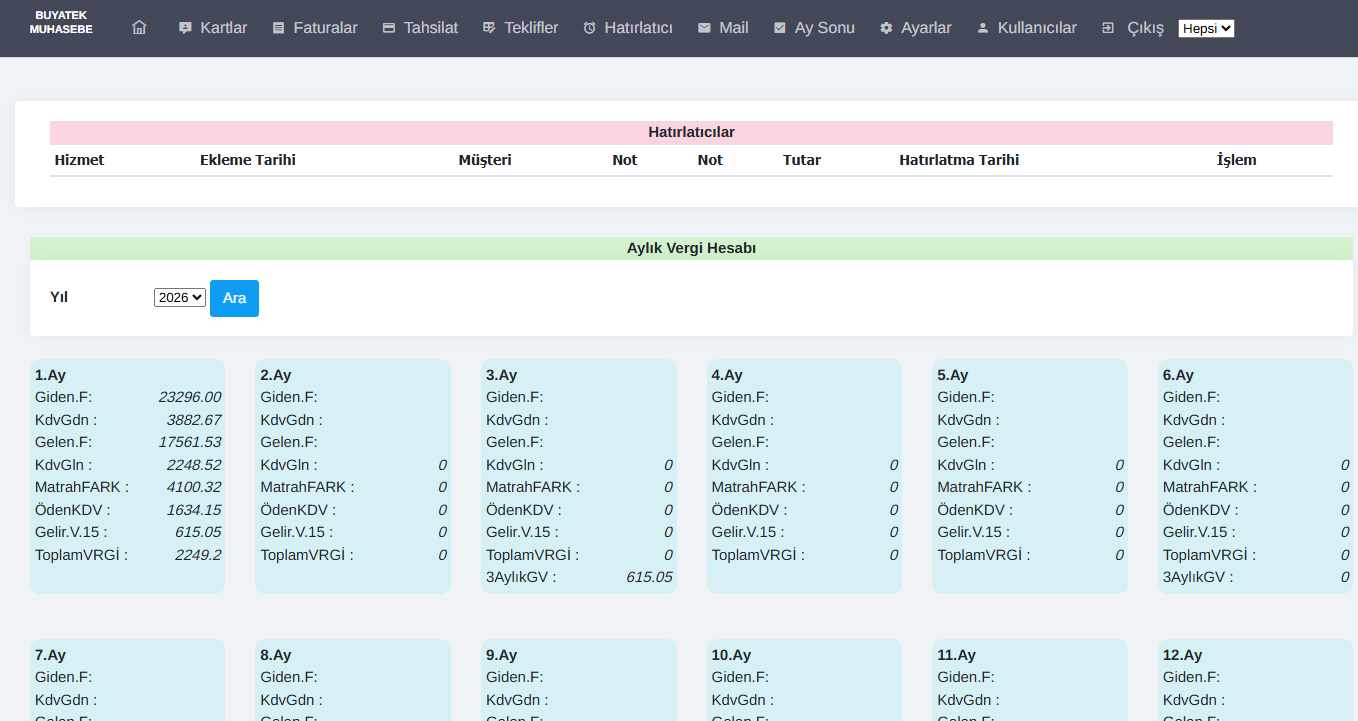Click the Tahsilat credit card icon
This screenshot has width=1358, height=721.
(389, 28)
